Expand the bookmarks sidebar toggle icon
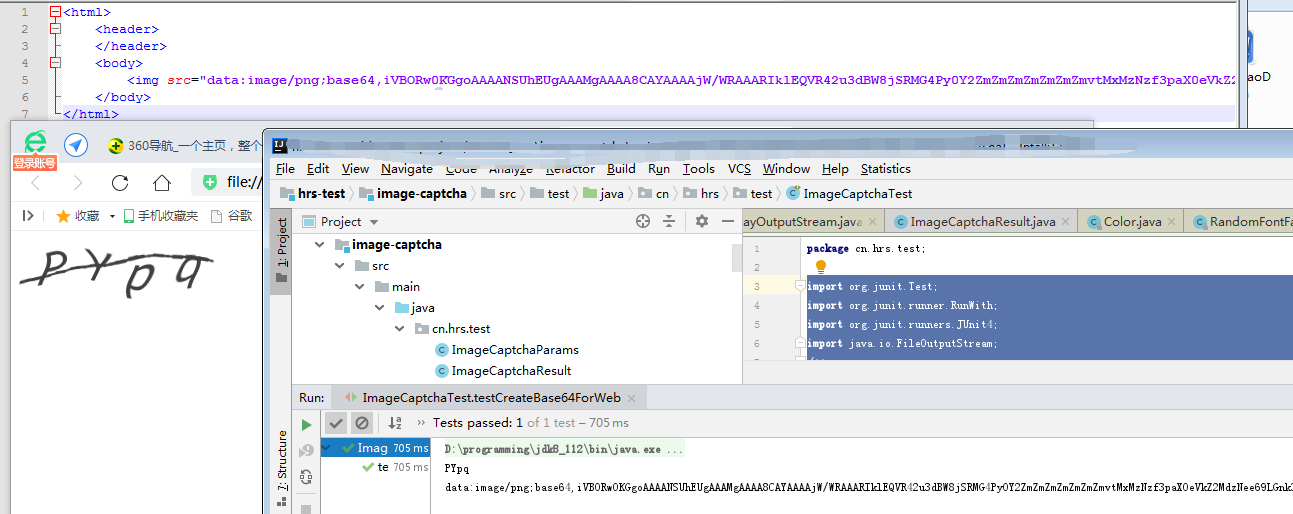Image resolution: width=1293 pixels, height=514 pixels. pos(28,215)
